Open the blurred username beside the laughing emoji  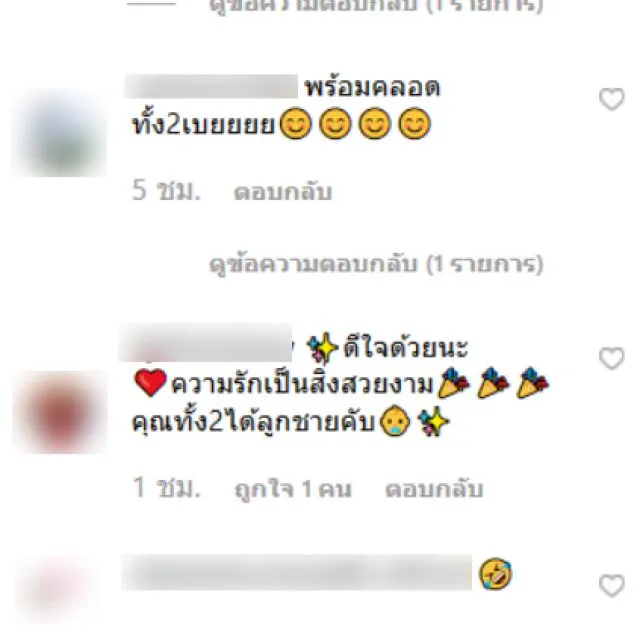tap(296, 572)
